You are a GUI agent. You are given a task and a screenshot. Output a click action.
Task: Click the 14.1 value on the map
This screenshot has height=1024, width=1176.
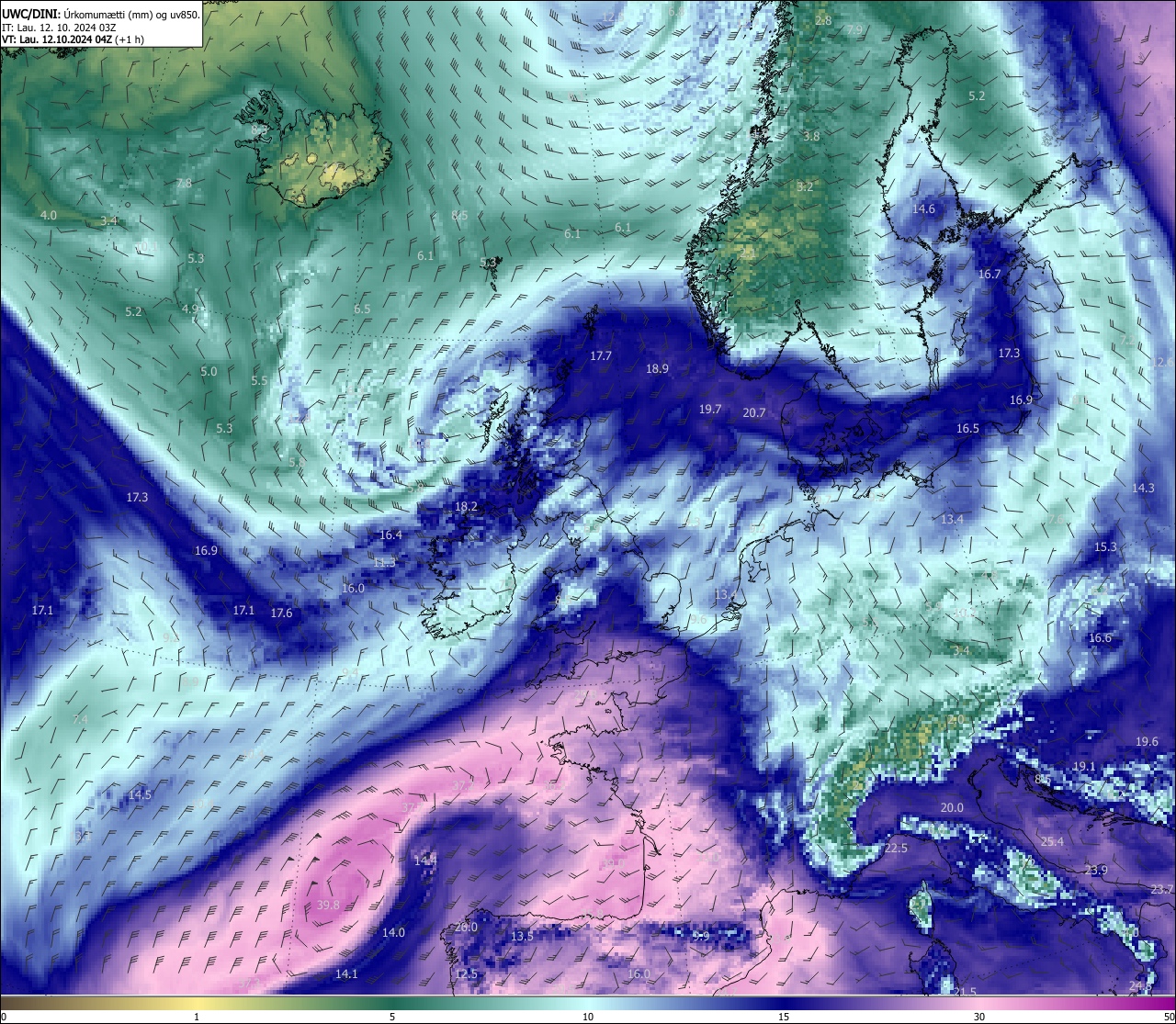[346, 973]
